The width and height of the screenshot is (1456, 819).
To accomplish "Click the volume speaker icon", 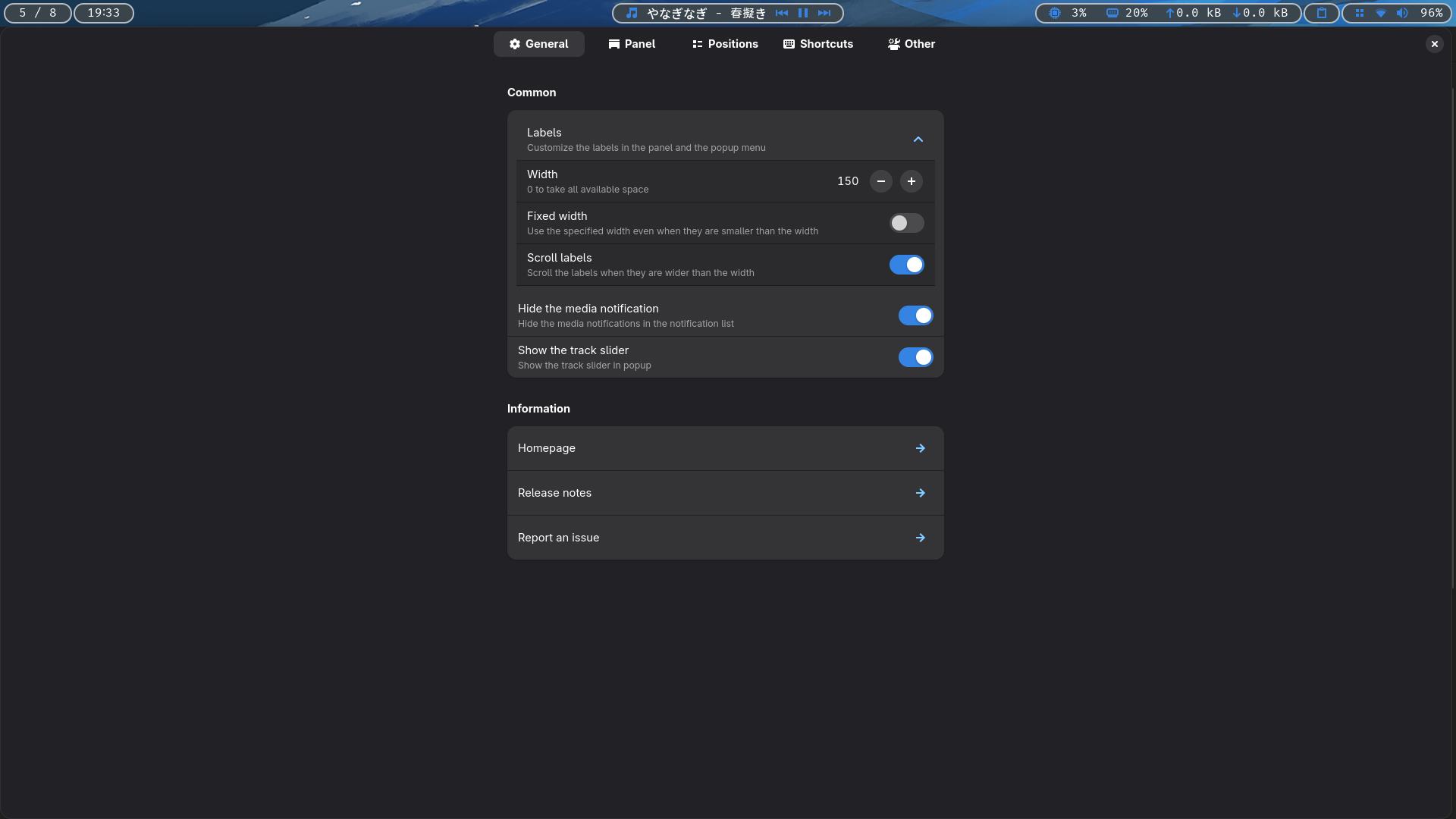I will [x=1402, y=13].
